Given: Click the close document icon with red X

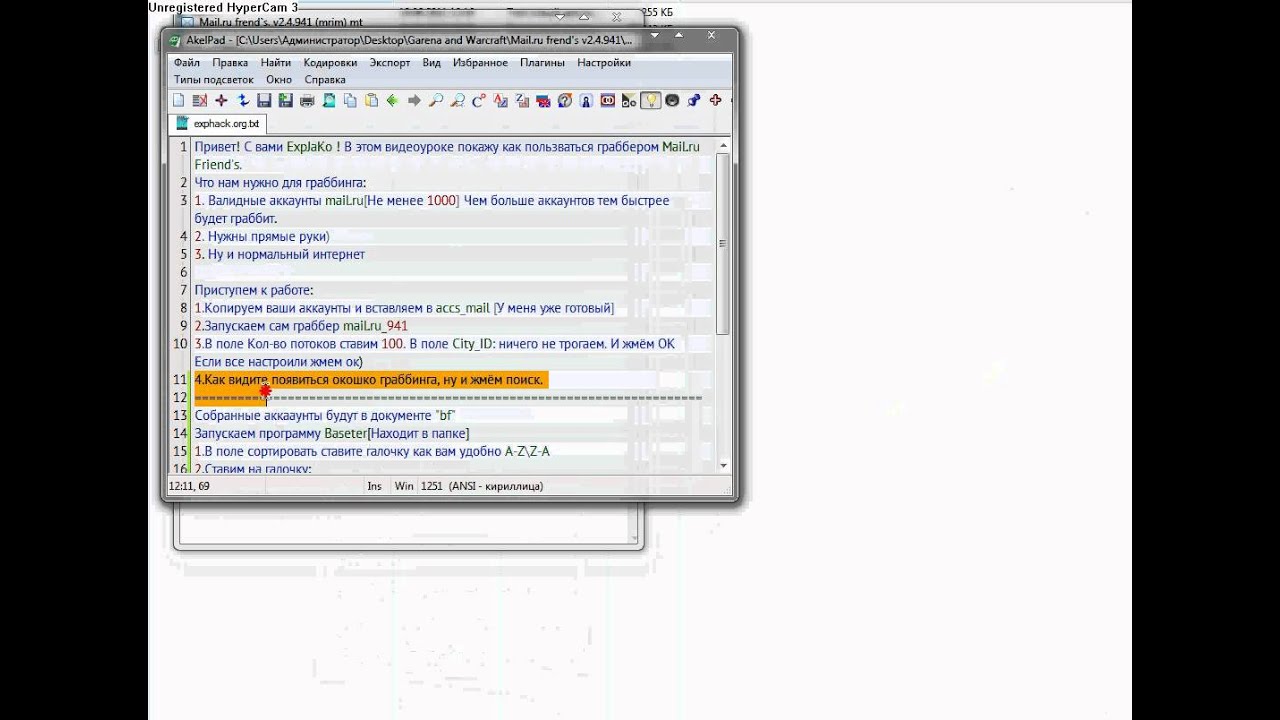Looking at the screenshot, I should (200, 100).
